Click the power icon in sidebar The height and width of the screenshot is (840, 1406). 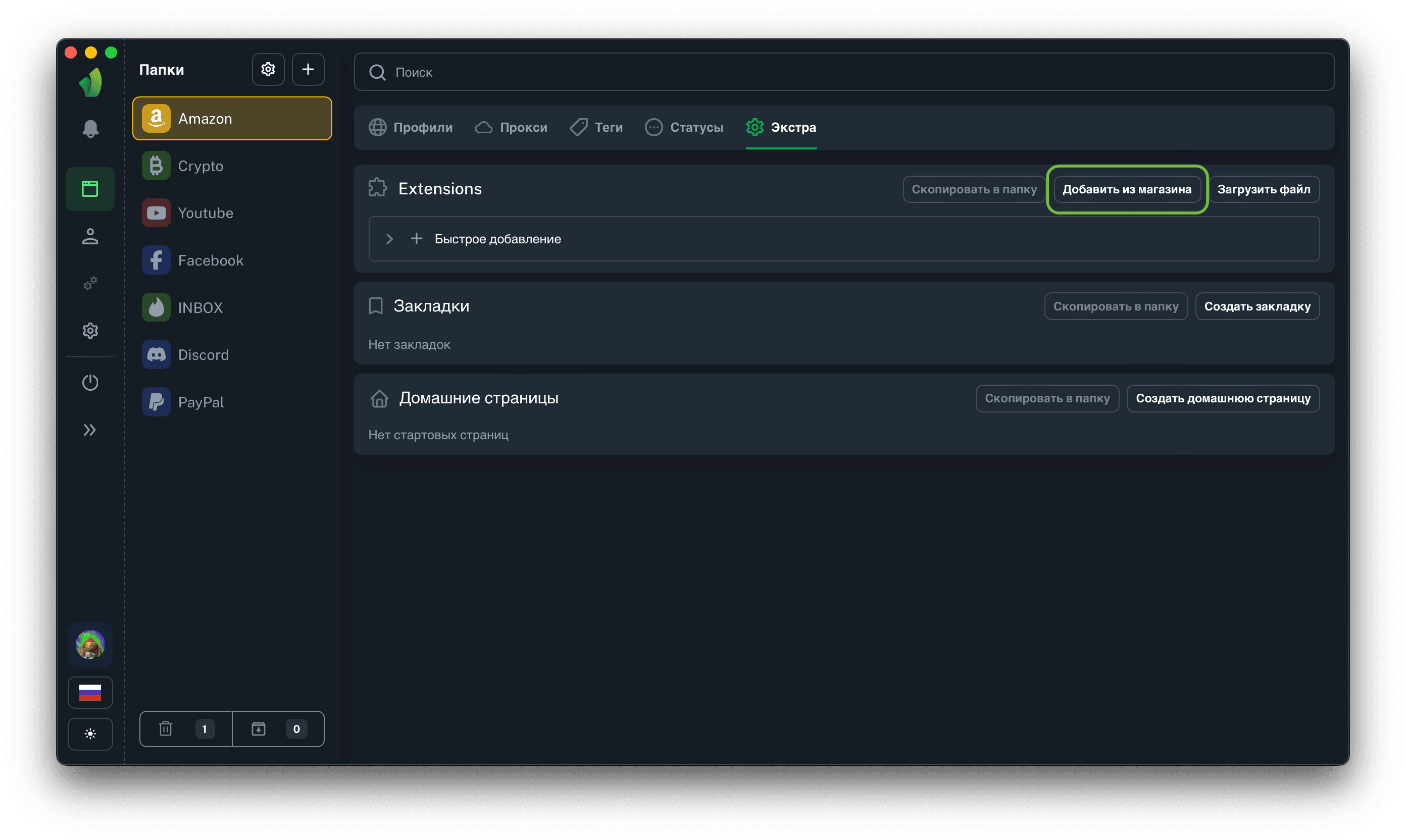tap(90, 383)
